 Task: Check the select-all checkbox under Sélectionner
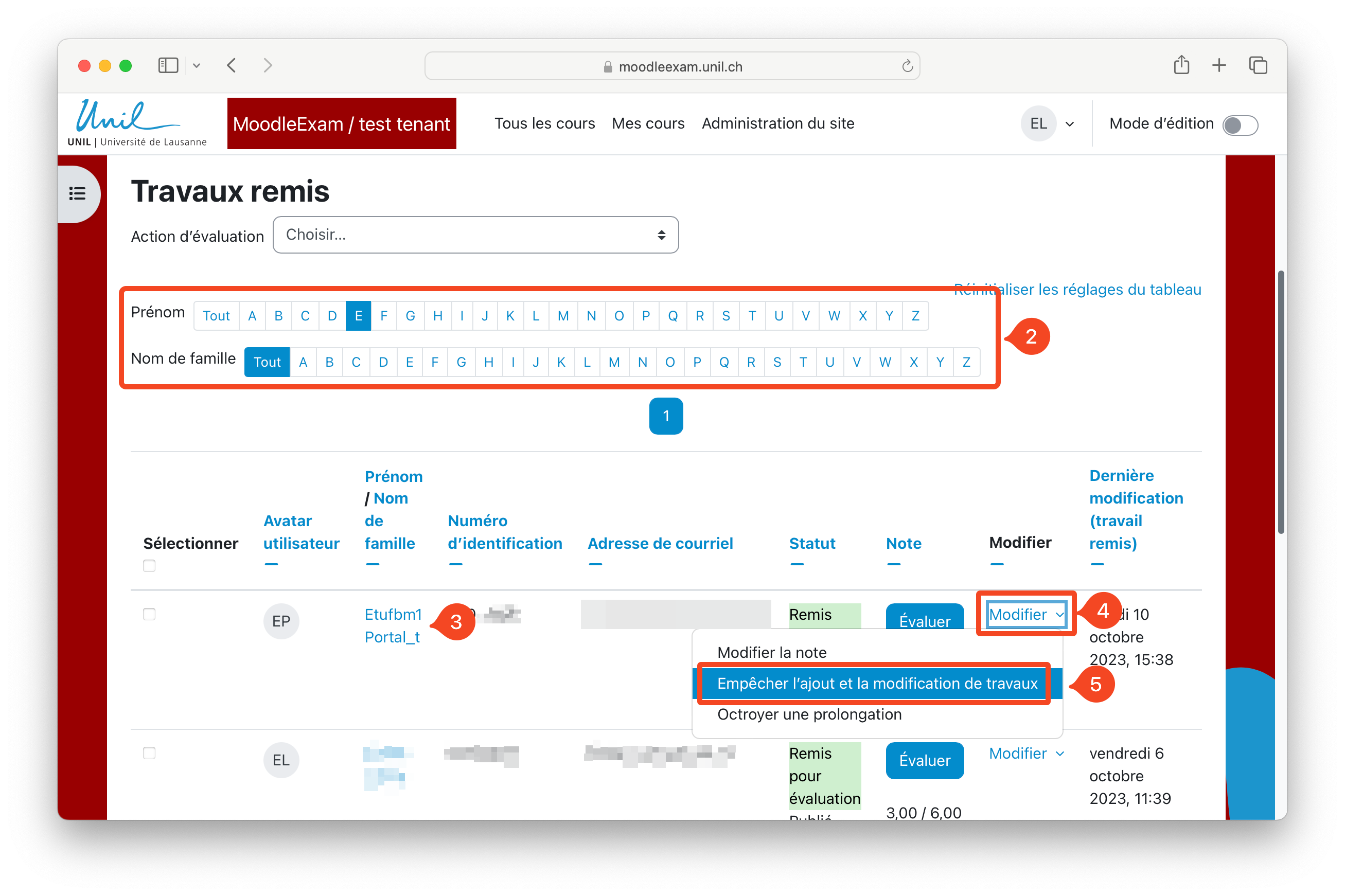[x=149, y=566]
